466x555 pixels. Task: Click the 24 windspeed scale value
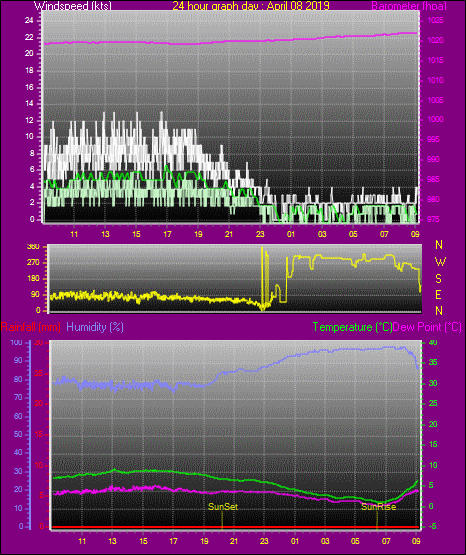click(29, 21)
